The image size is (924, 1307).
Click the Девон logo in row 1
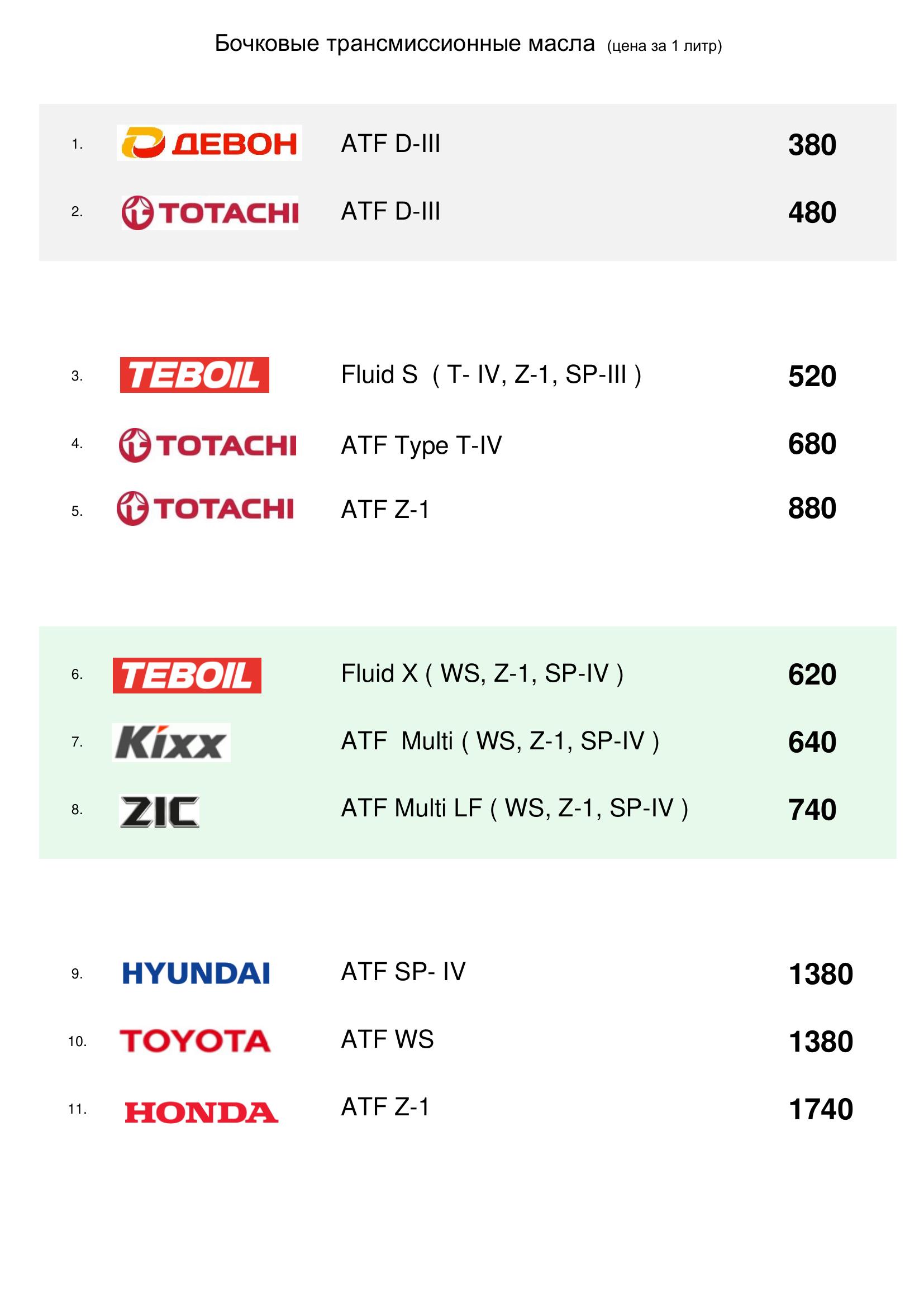pyautogui.click(x=209, y=143)
